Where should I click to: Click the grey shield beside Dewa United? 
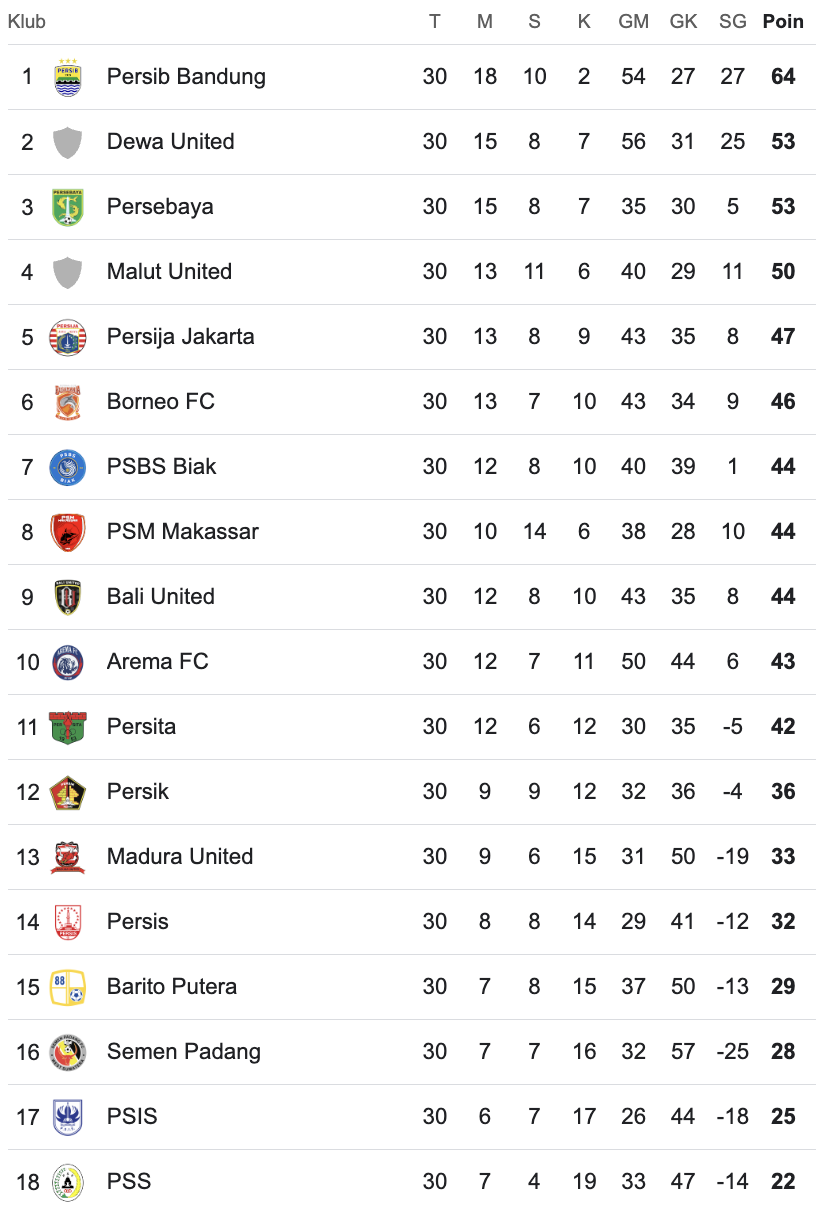67,142
